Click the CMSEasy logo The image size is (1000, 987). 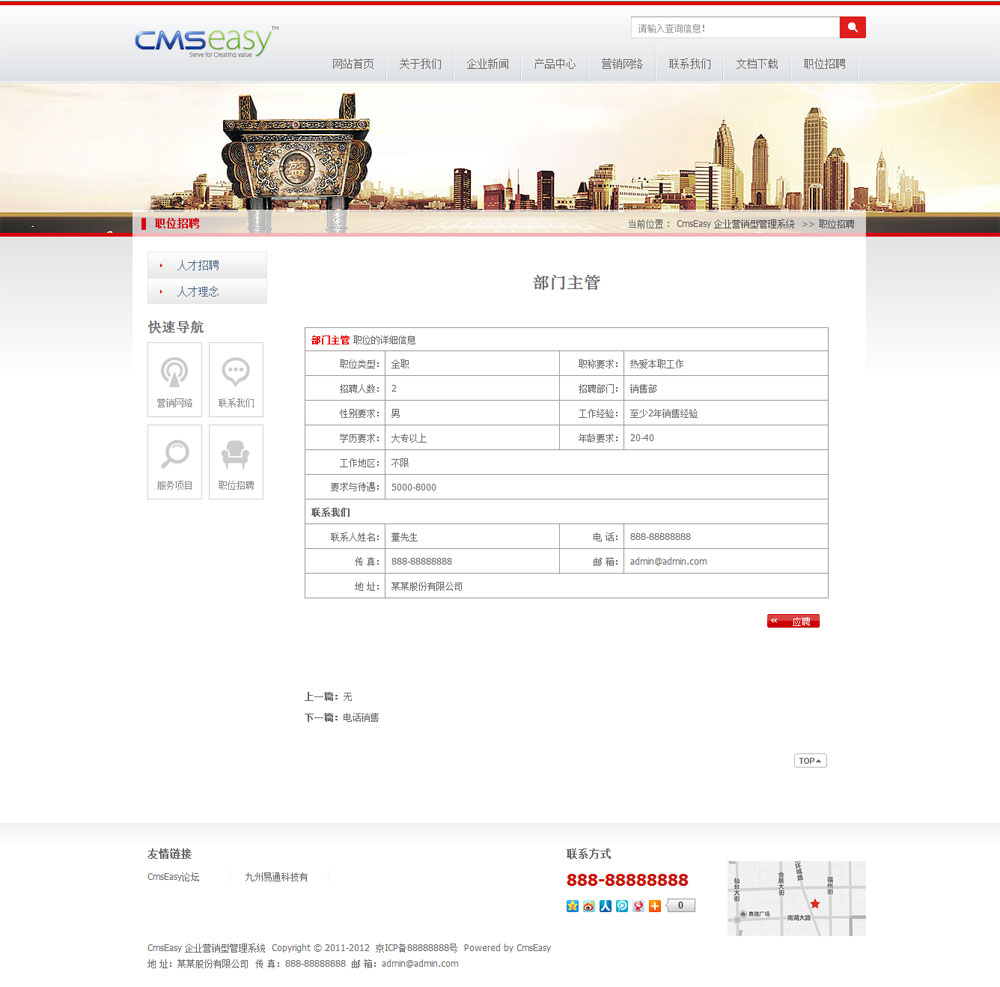point(206,41)
